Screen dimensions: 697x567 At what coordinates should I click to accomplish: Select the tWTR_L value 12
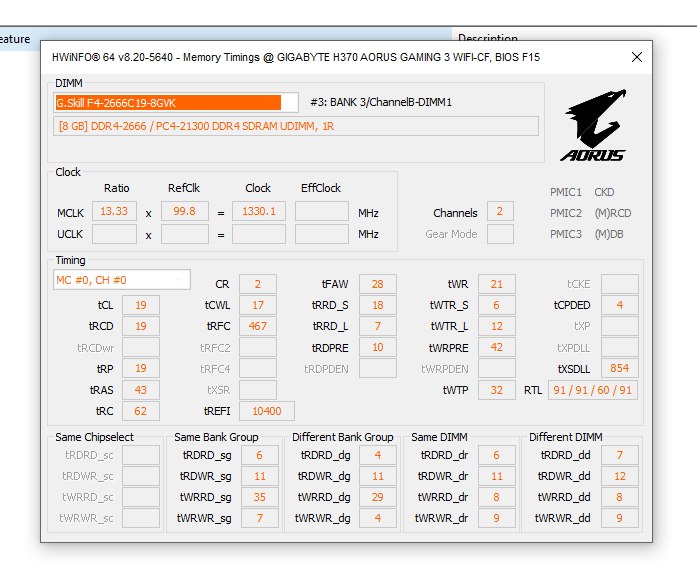(497, 326)
